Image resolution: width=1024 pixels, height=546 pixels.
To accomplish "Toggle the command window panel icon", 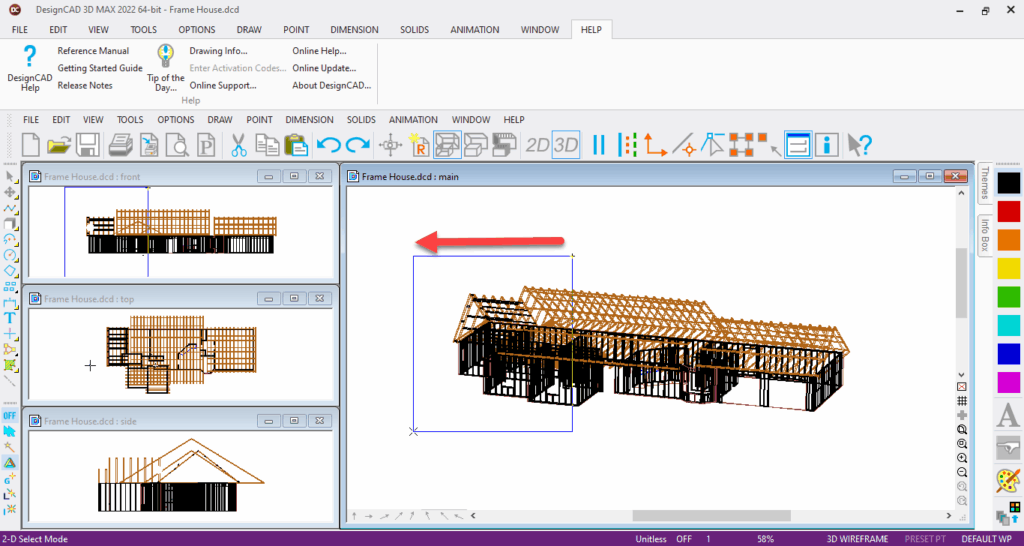I will point(798,144).
